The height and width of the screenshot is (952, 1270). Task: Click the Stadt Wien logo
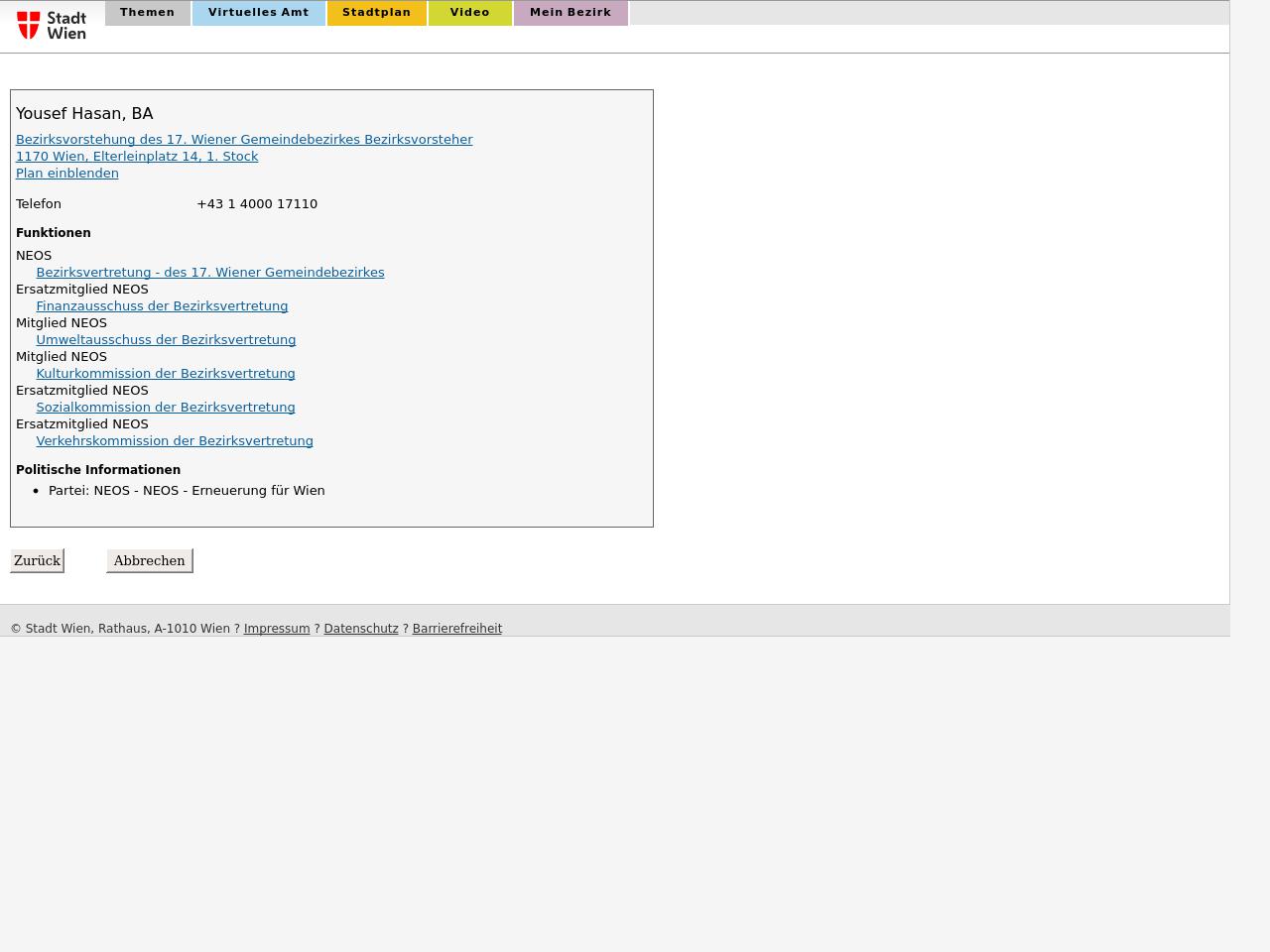(x=52, y=25)
